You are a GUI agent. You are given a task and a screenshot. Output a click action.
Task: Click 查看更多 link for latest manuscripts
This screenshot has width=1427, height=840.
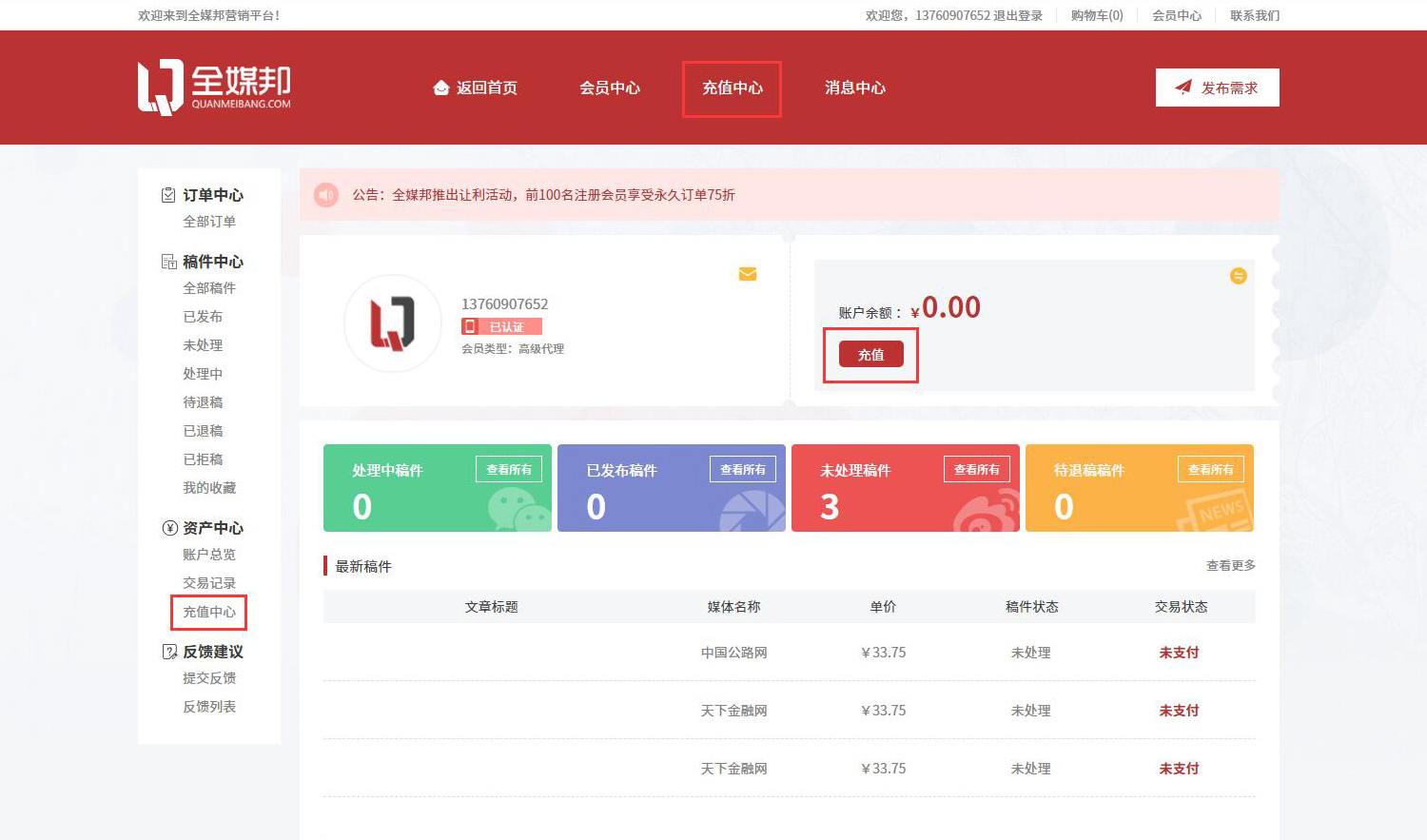(1231, 565)
